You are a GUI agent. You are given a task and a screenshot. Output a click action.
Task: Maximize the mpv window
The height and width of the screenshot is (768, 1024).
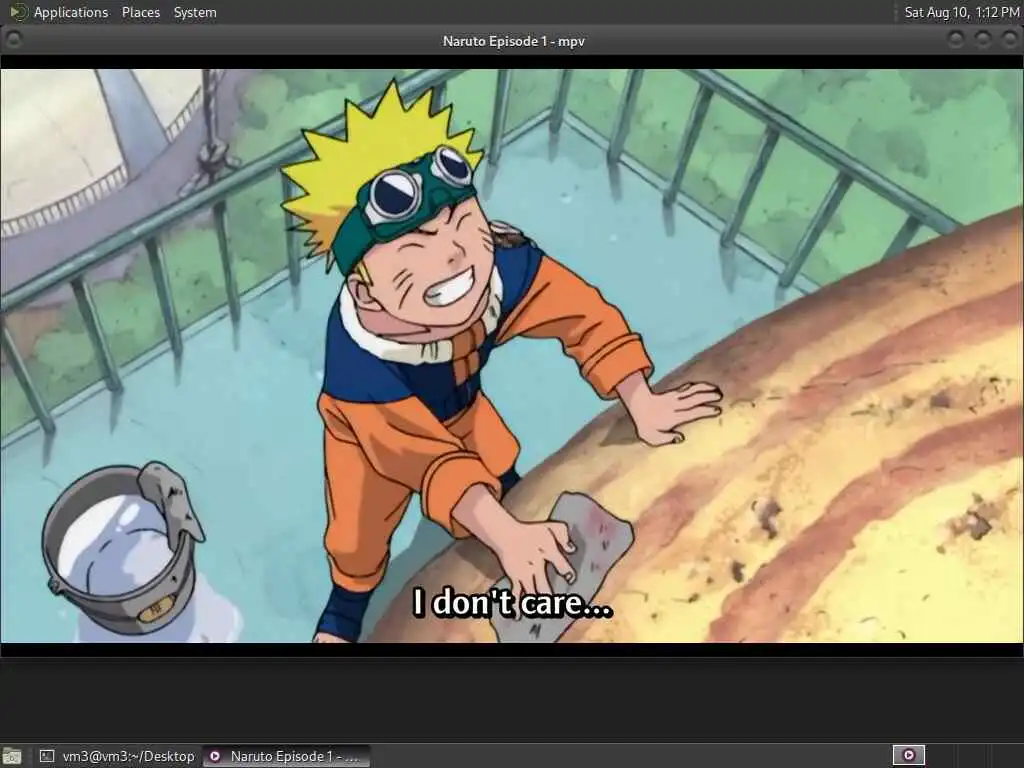[983, 40]
